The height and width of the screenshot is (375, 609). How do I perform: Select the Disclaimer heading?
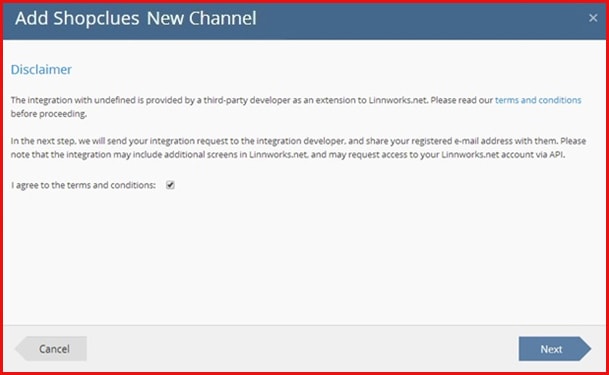pyautogui.click(x=41, y=69)
